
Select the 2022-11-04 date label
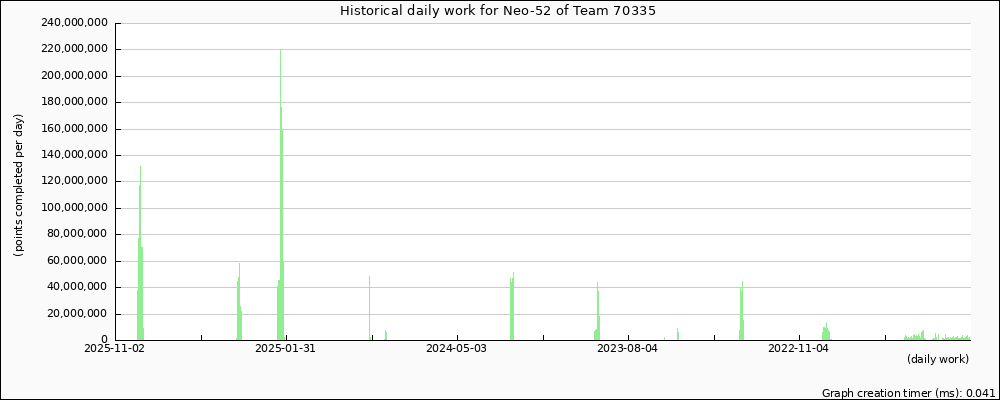click(x=798, y=349)
